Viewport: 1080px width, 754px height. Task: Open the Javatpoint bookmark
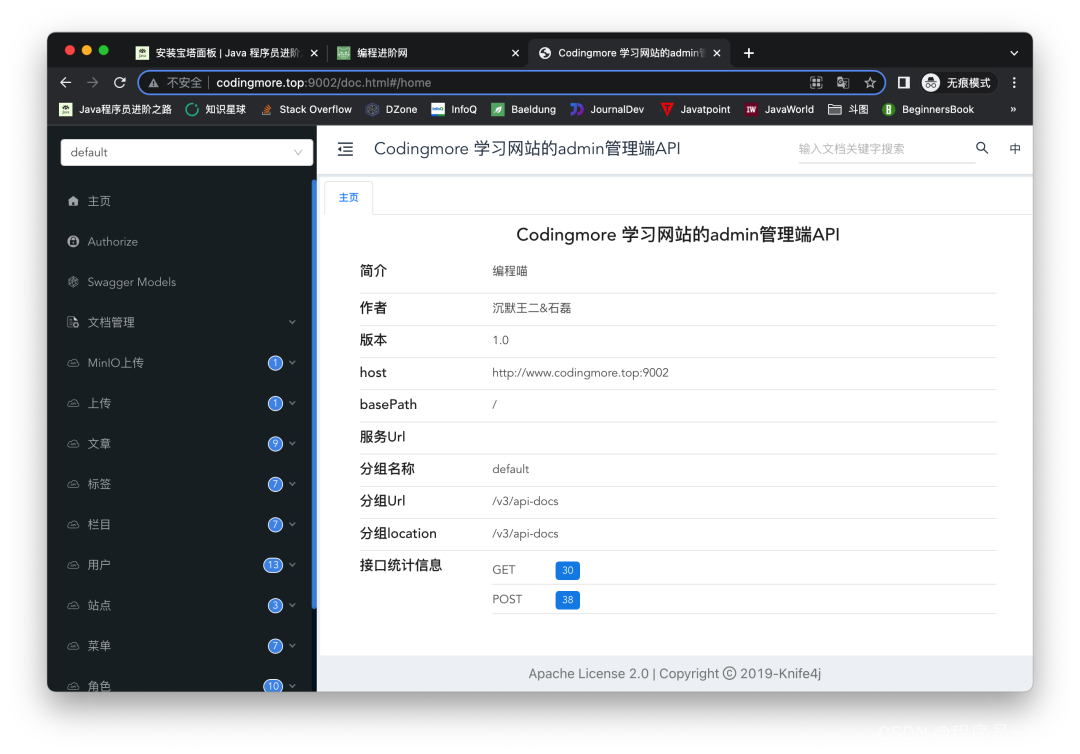click(x=695, y=109)
